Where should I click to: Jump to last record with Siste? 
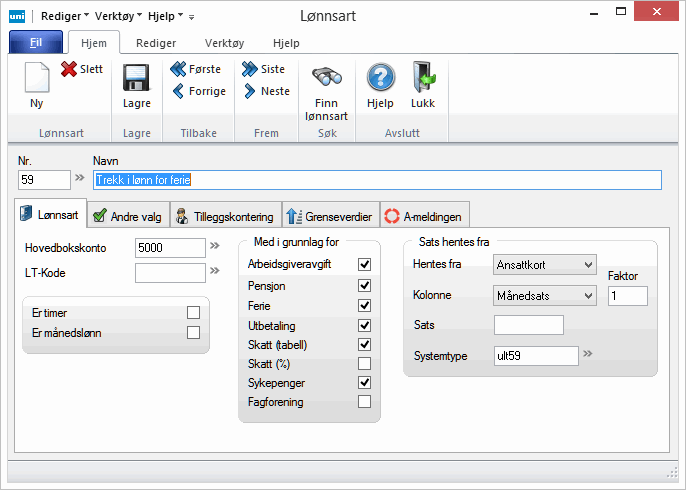(250, 69)
